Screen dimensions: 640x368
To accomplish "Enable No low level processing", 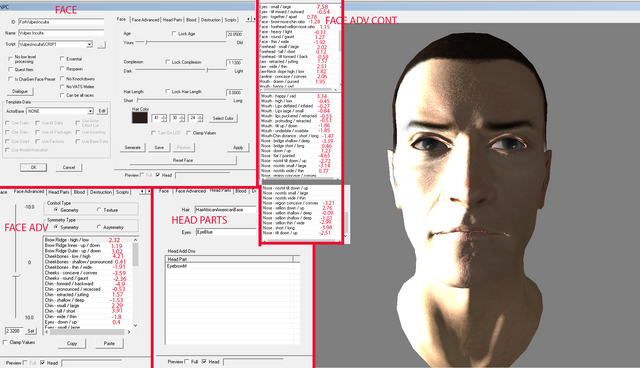I will pos(10,59).
